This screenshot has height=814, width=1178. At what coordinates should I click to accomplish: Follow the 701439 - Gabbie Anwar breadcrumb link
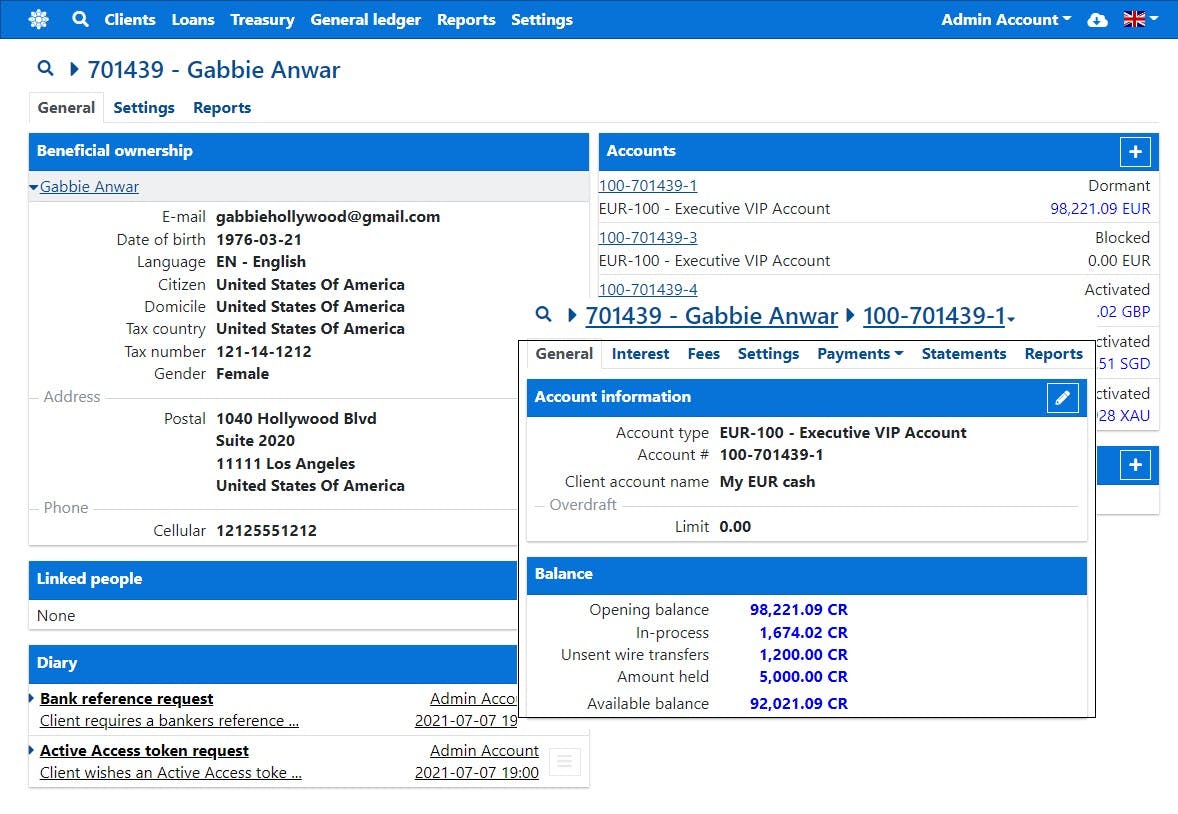711,316
